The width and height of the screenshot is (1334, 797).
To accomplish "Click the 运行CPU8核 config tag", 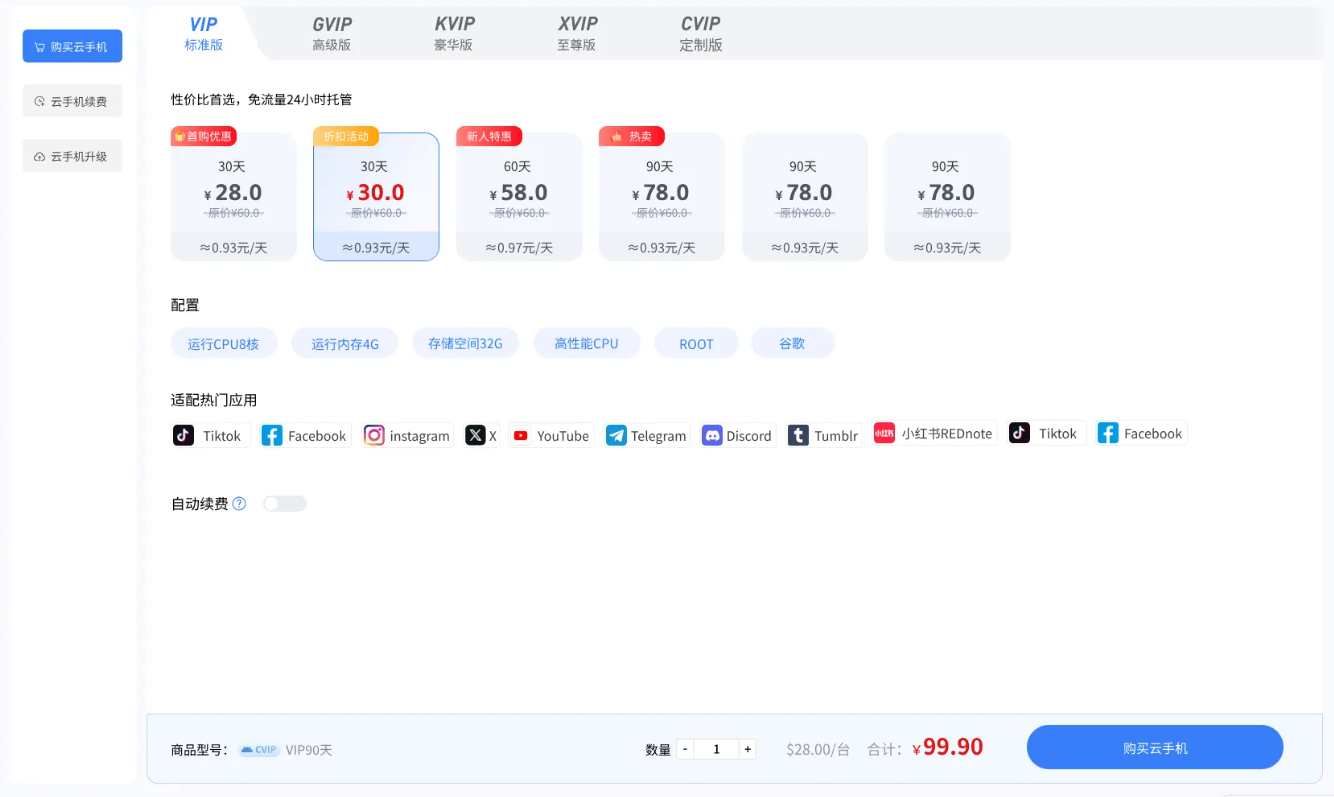I will point(223,343).
